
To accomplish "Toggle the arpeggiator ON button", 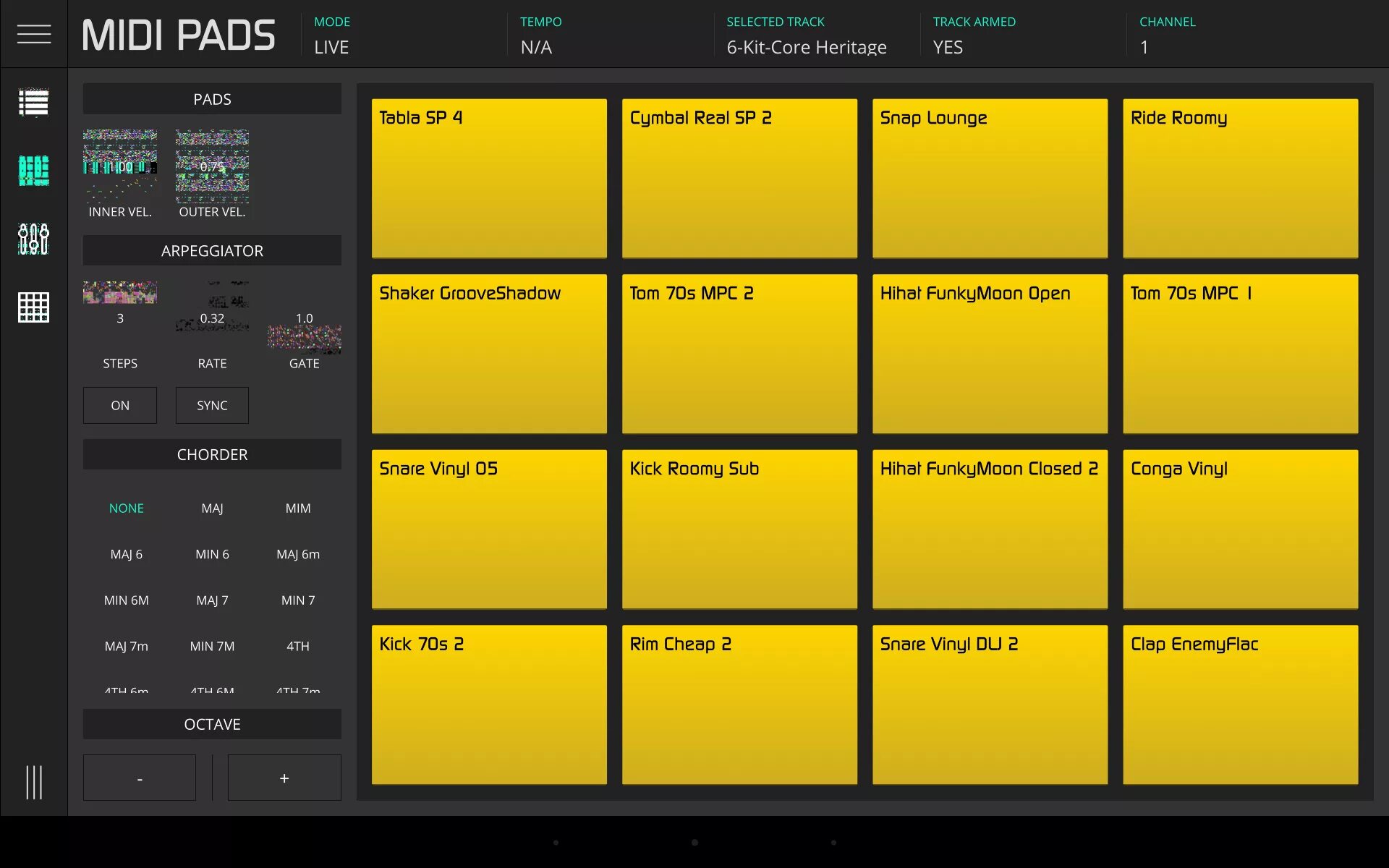I will pyautogui.click(x=120, y=405).
